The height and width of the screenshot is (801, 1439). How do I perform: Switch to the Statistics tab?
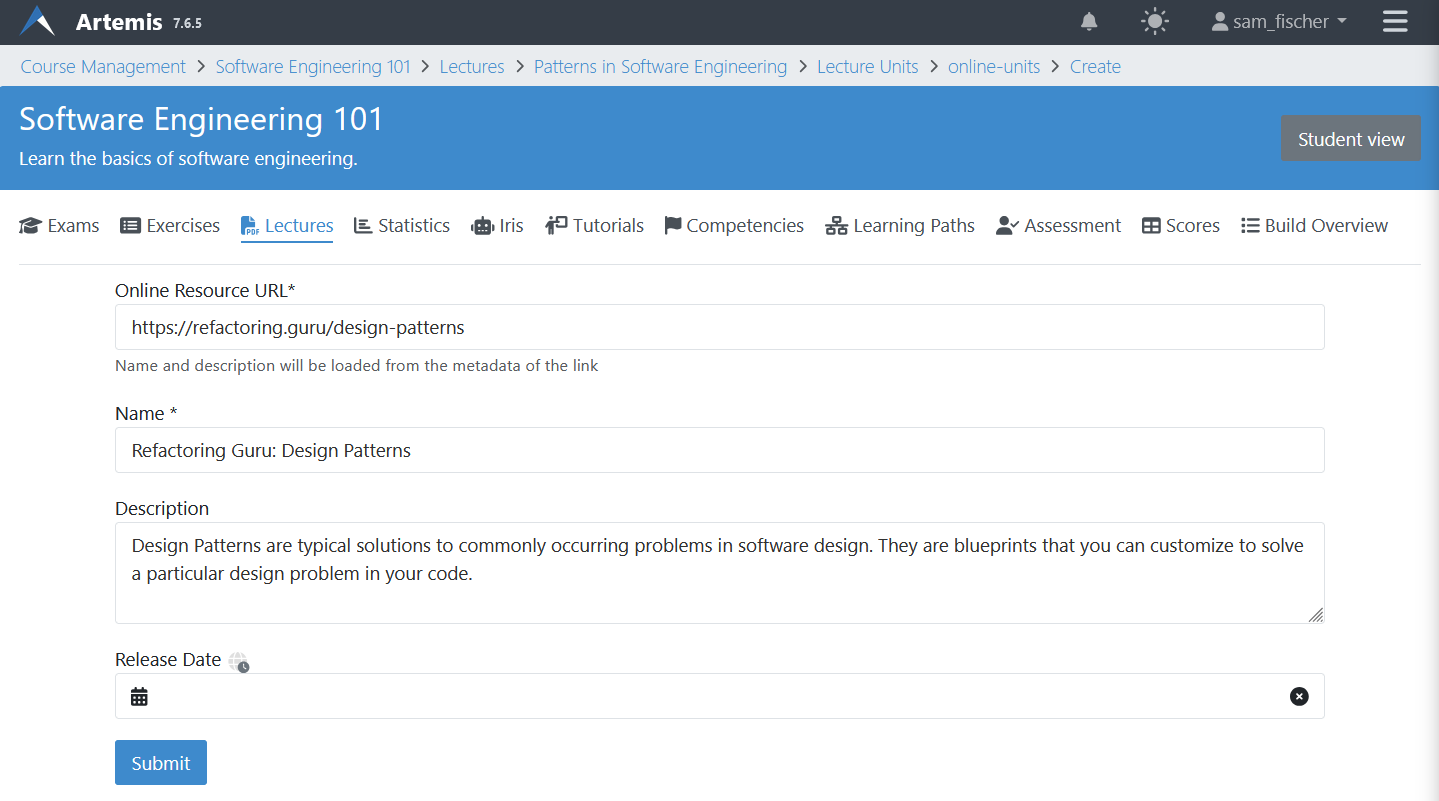401,225
